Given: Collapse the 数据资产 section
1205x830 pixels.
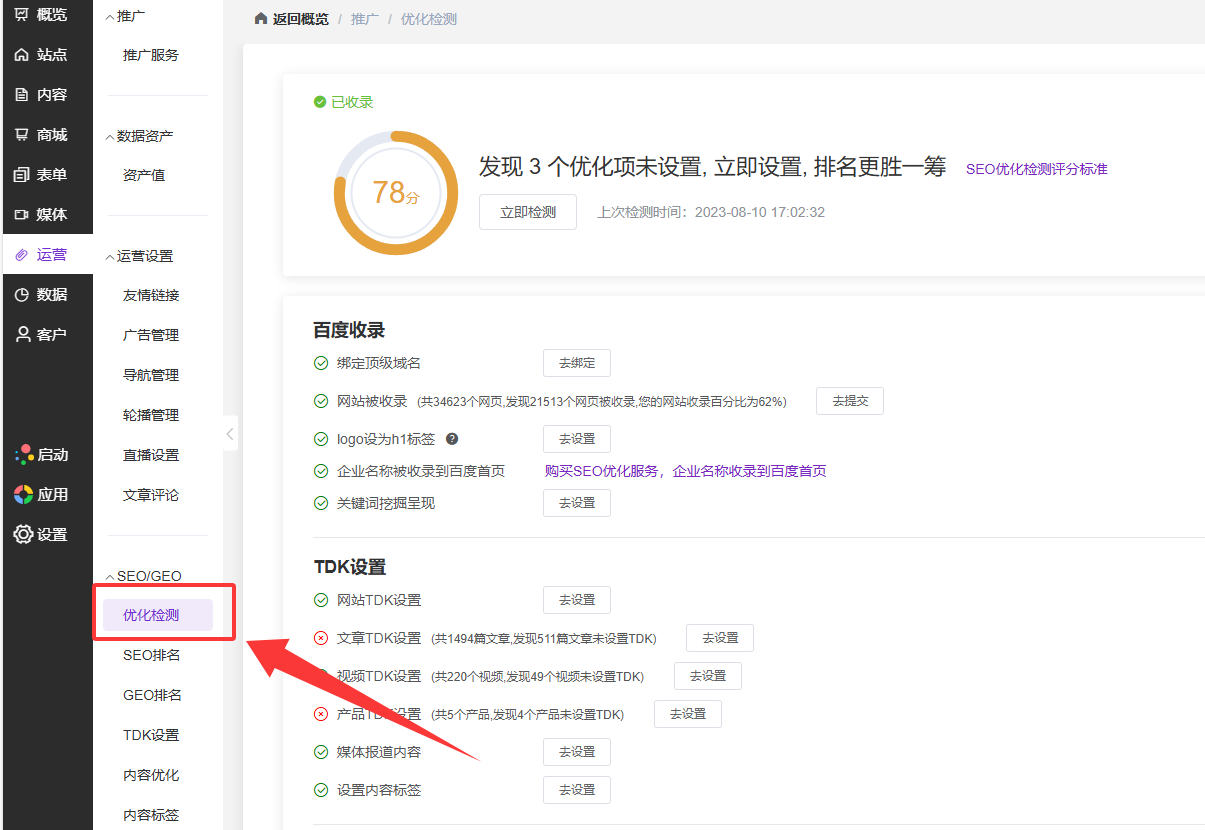Looking at the screenshot, I should pyautogui.click(x=110, y=137).
